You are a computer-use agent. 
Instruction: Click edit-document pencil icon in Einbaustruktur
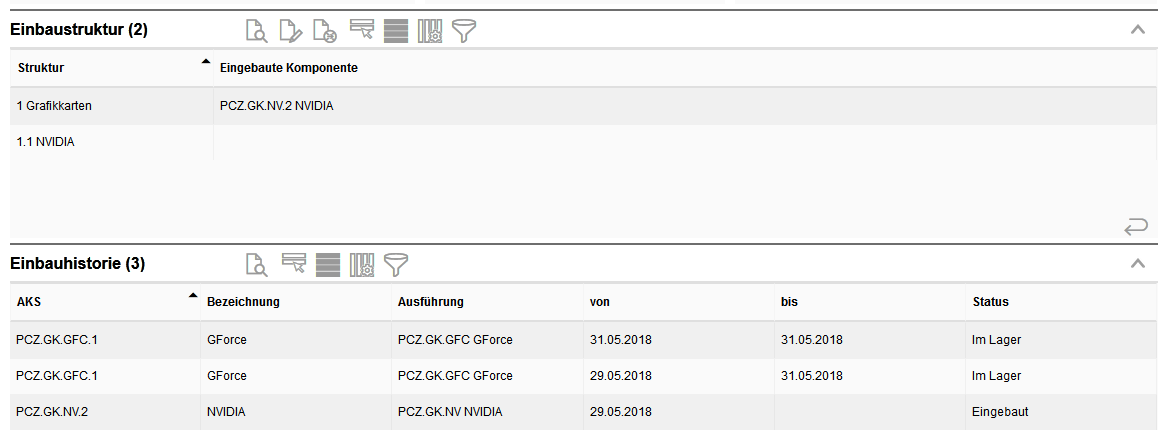click(290, 31)
